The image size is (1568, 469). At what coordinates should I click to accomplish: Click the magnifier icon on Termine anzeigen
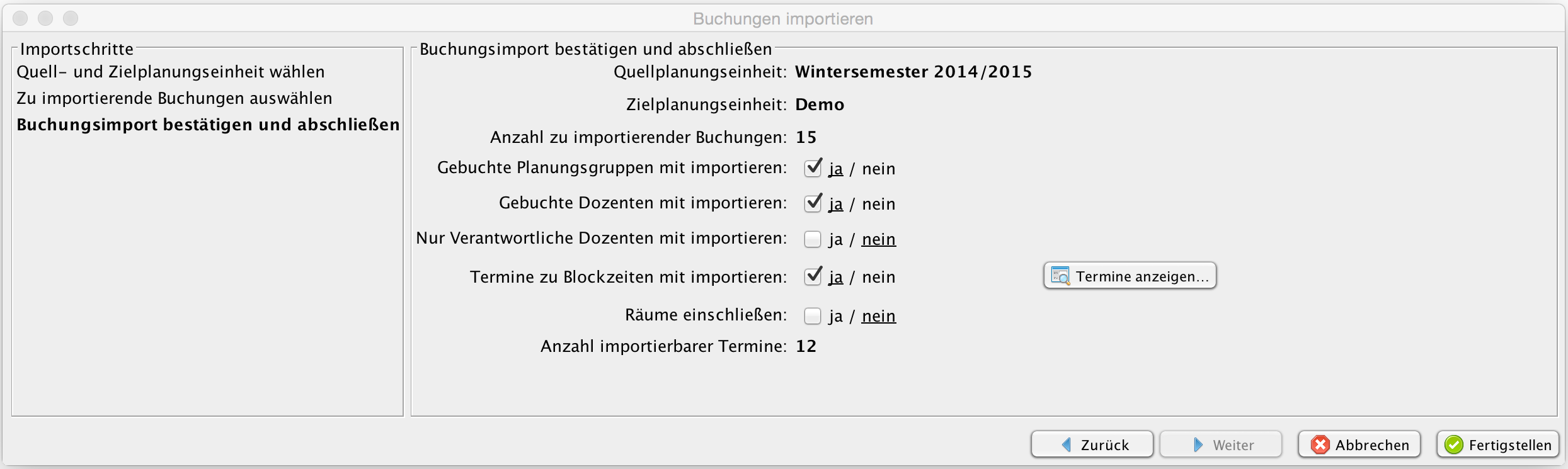(x=1060, y=276)
